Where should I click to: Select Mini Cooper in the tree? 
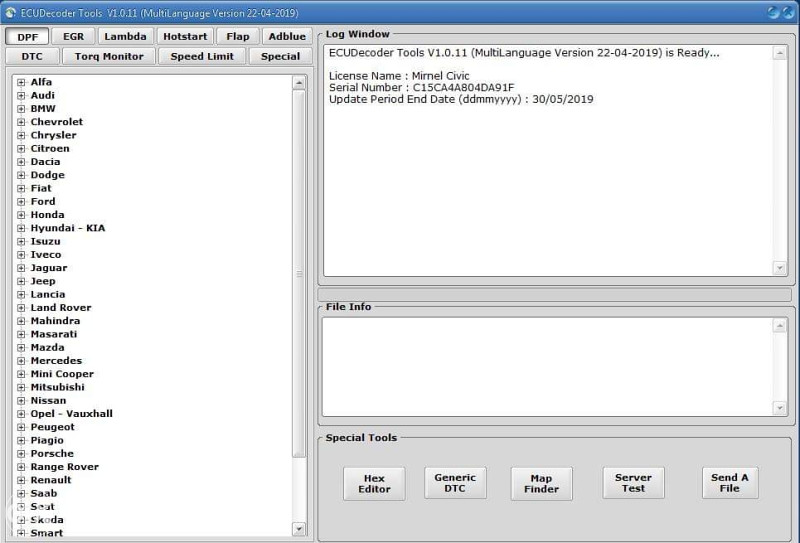point(62,374)
